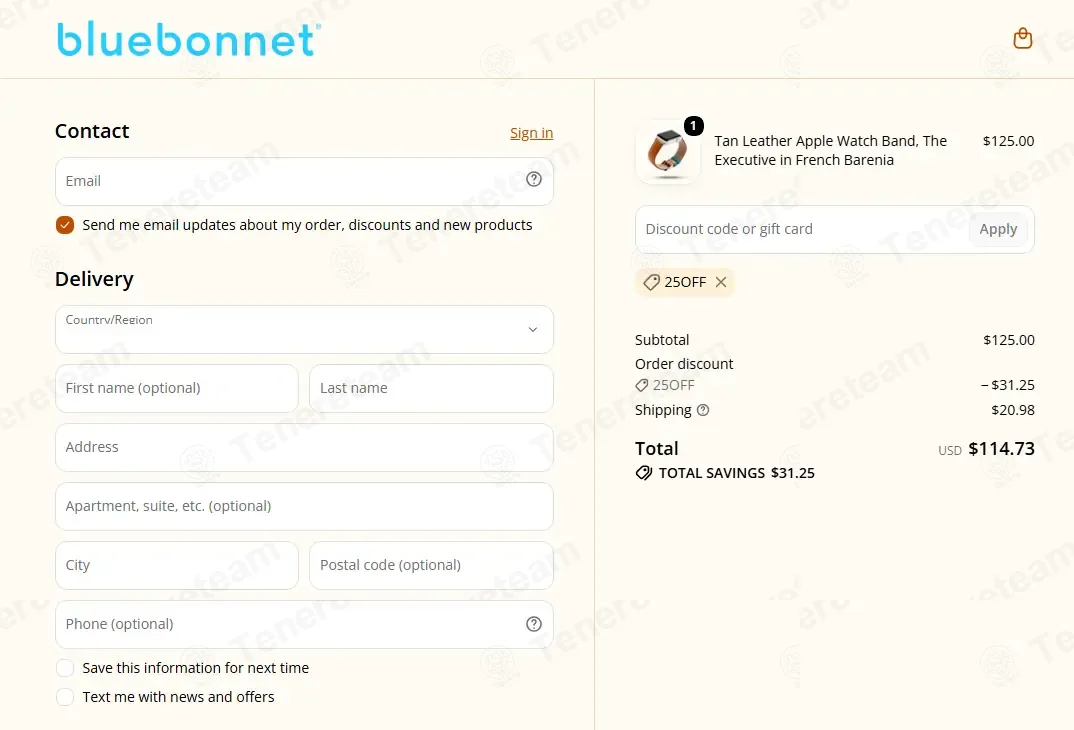Check Text me with news and offers
Screen dimensions: 1074x730
point(65,697)
